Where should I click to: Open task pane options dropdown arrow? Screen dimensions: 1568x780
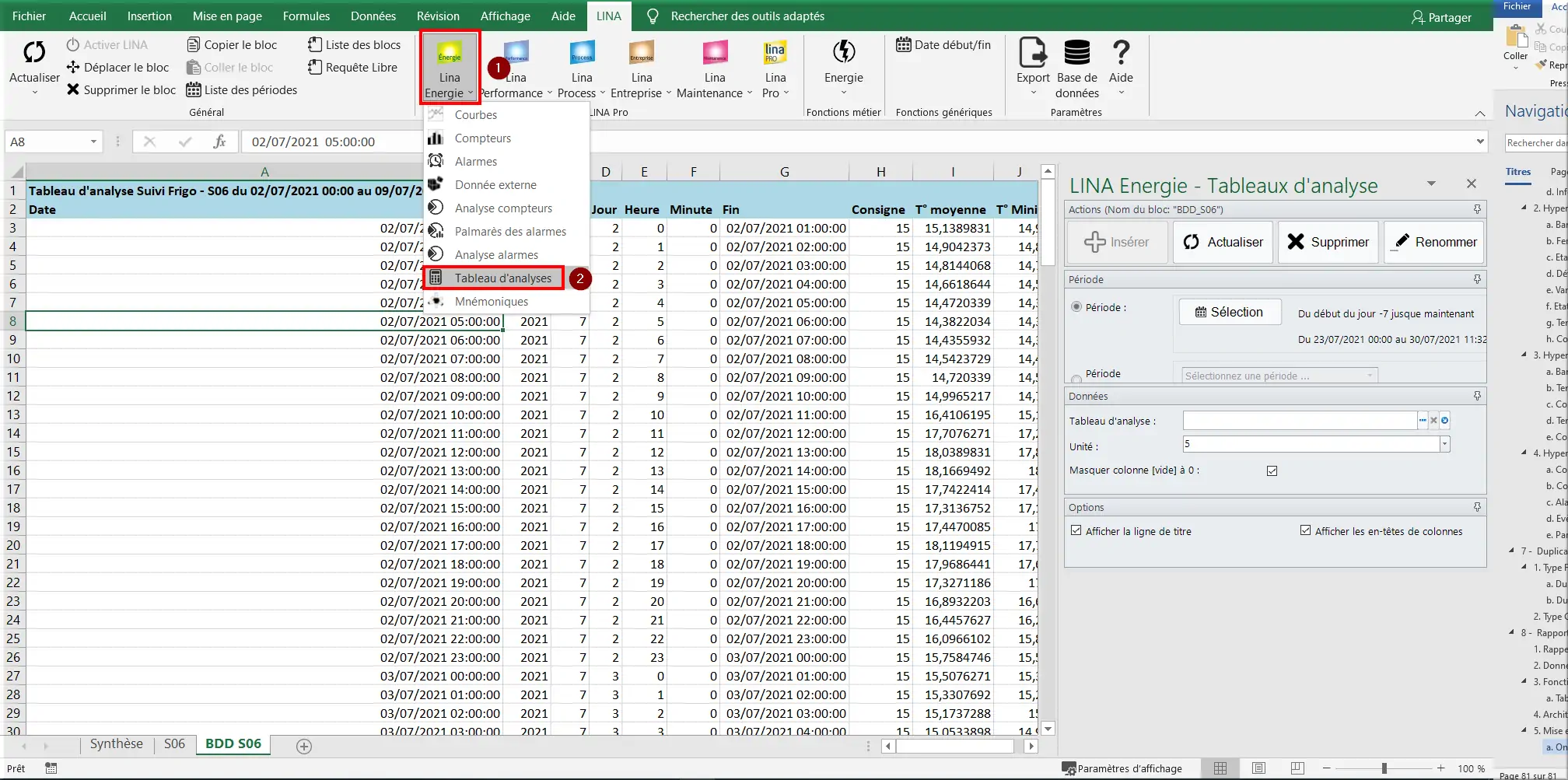click(x=1431, y=184)
